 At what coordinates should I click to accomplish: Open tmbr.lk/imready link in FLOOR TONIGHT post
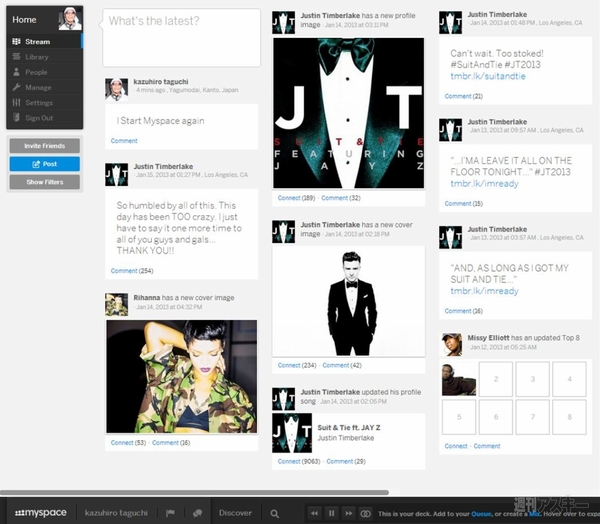484,184
